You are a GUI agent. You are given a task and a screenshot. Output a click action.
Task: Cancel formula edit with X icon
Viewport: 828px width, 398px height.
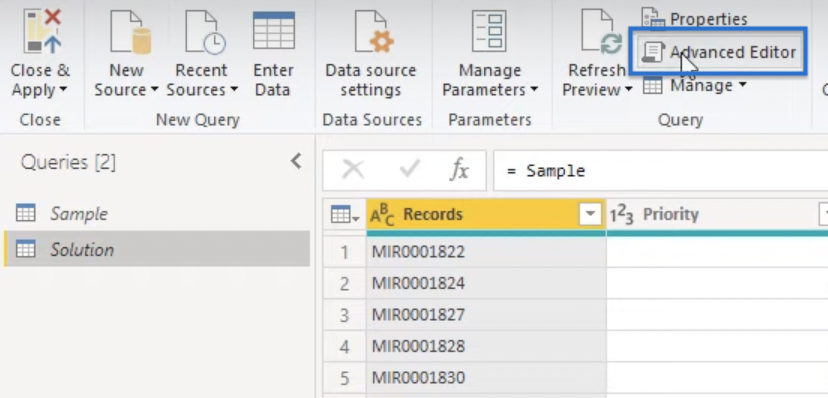coord(353,170)
